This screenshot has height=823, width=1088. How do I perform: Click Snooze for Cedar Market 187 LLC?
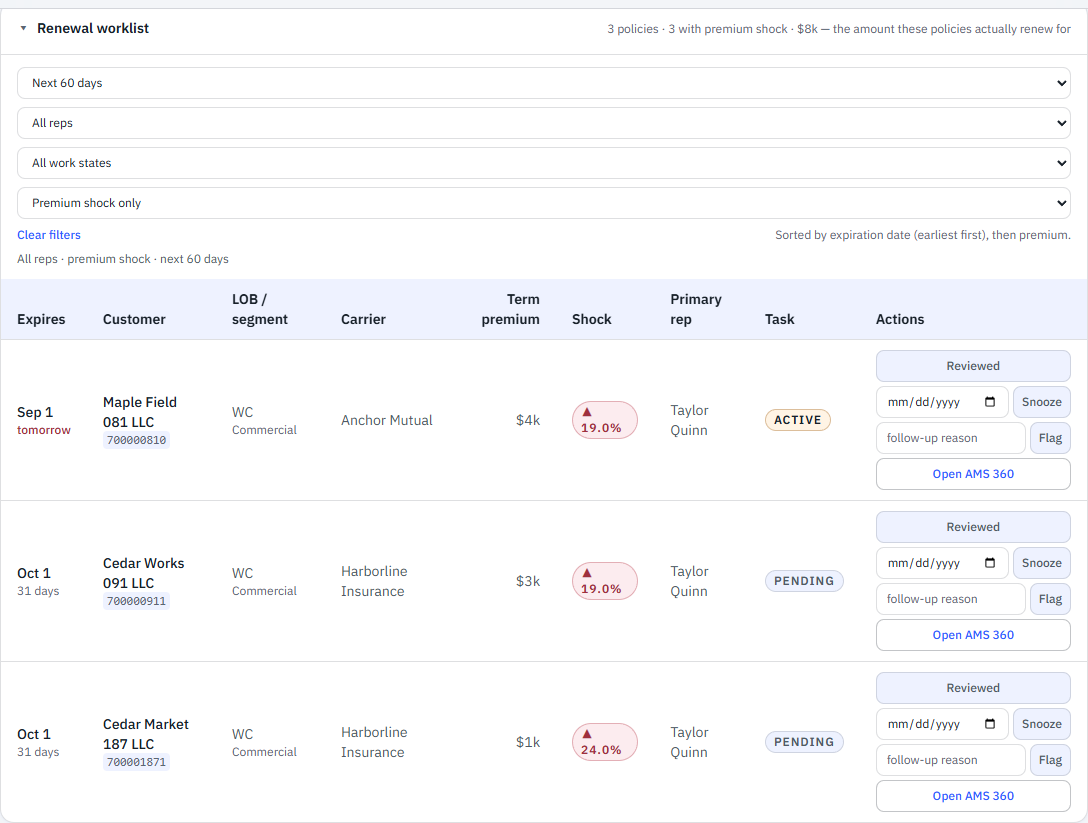(1042, 724)
